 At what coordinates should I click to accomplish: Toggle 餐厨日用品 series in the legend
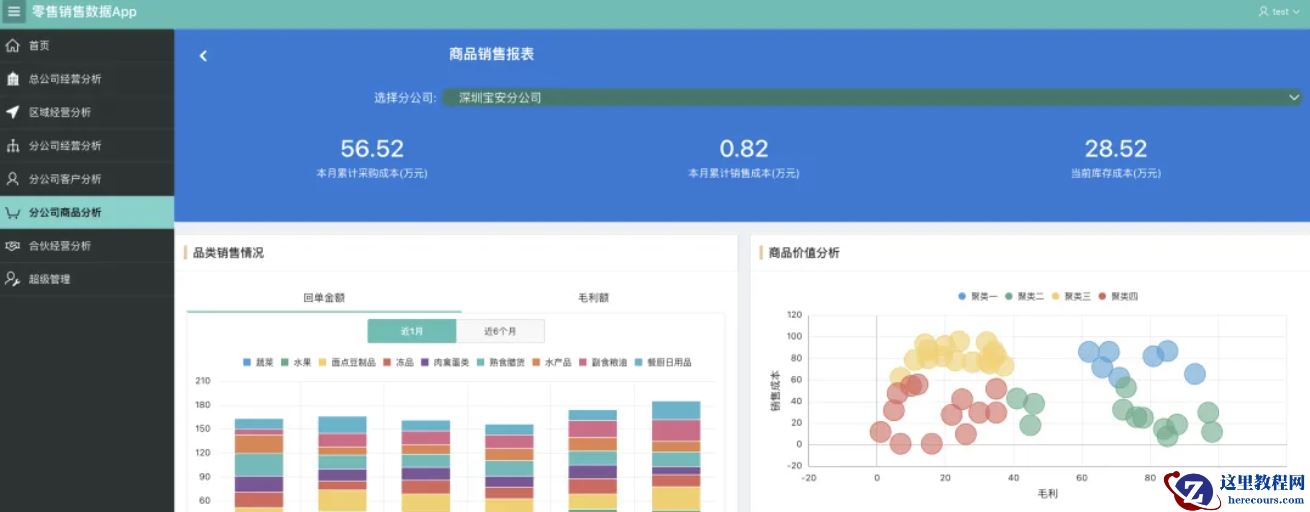[663, 362]
